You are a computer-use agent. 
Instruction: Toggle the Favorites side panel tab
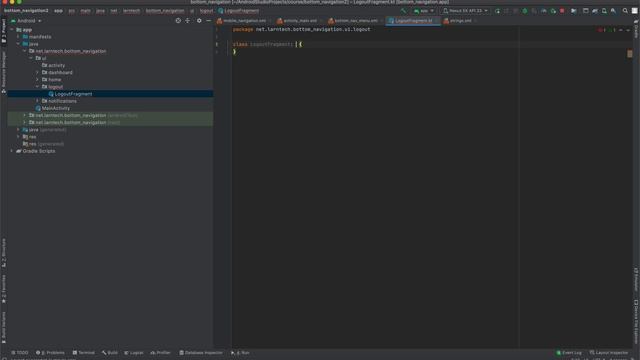[x=4, y=289]
